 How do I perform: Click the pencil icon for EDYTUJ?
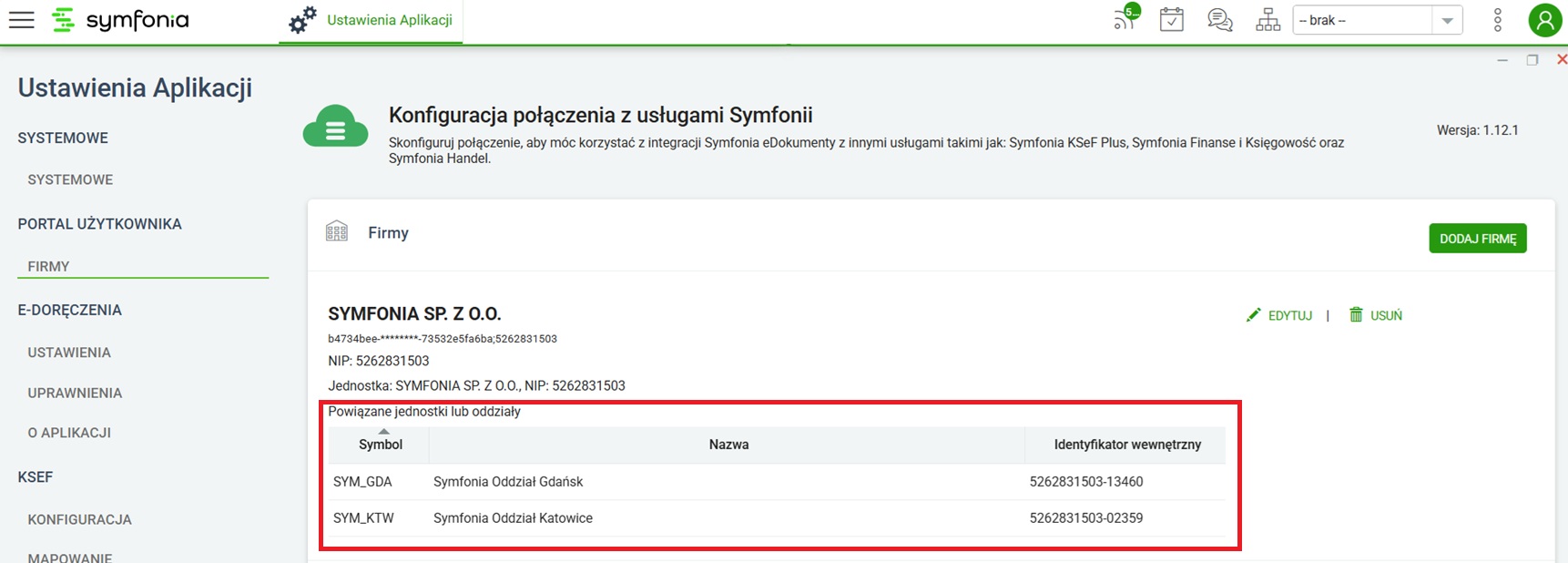pos(1254,315)
